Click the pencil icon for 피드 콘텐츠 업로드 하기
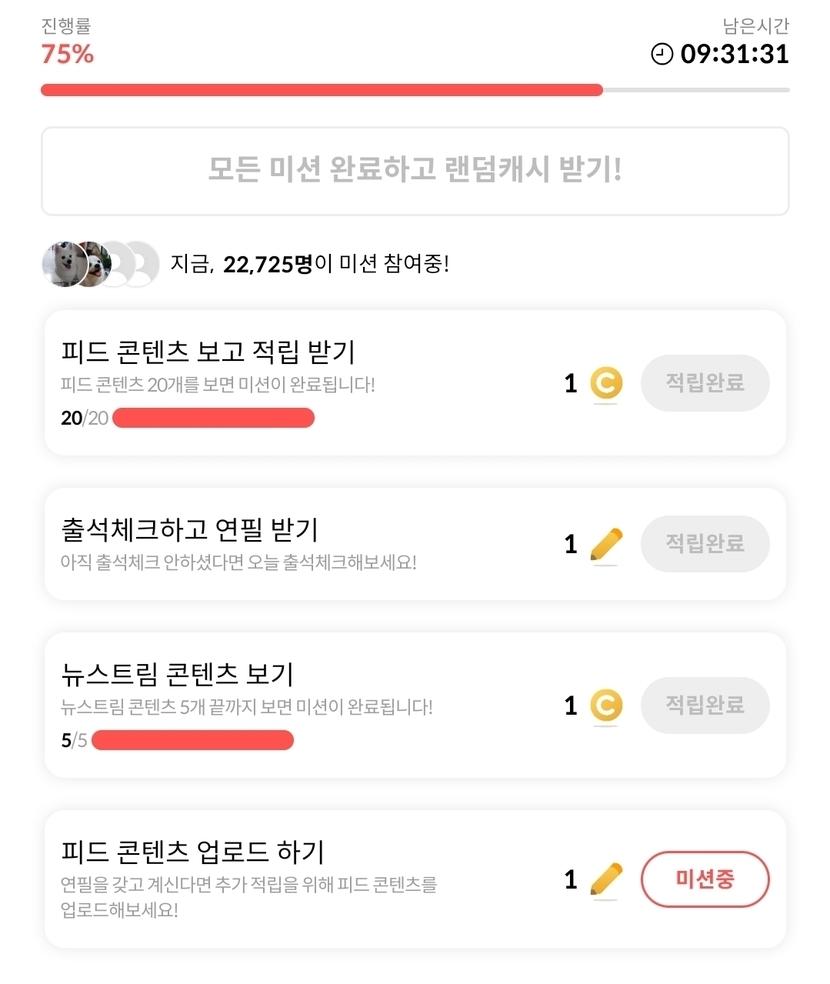The height and width of the screenshot is (984, 830). [x=606, y=879]
